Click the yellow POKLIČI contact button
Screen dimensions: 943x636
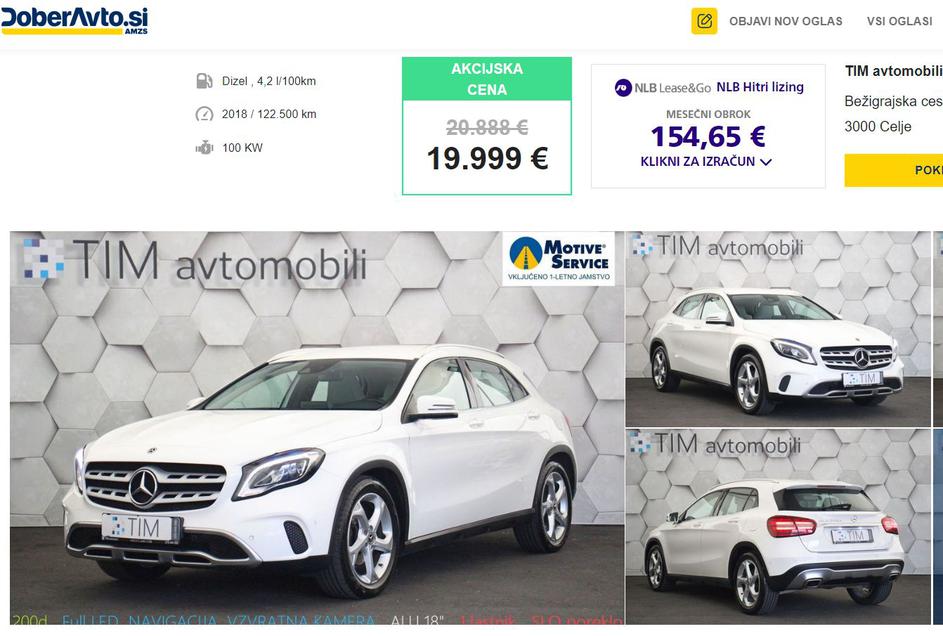tap(894, 170)
